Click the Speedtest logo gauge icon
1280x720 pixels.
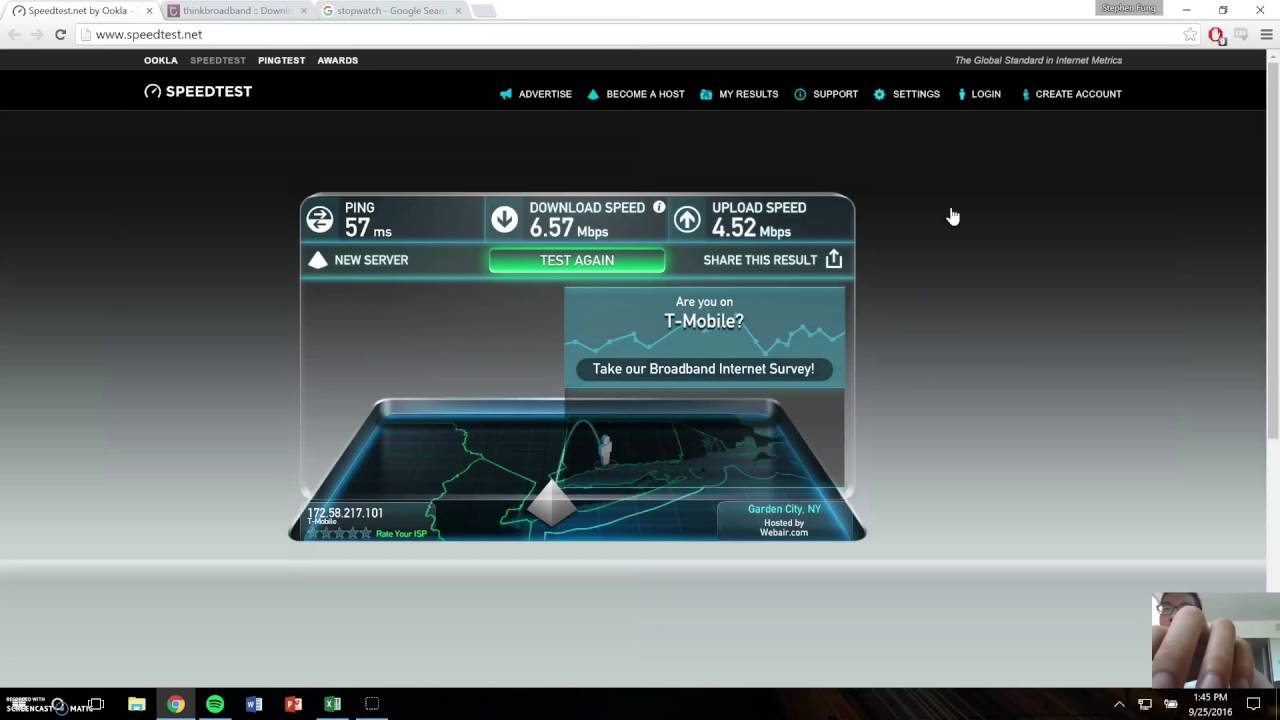pos(152,92)
